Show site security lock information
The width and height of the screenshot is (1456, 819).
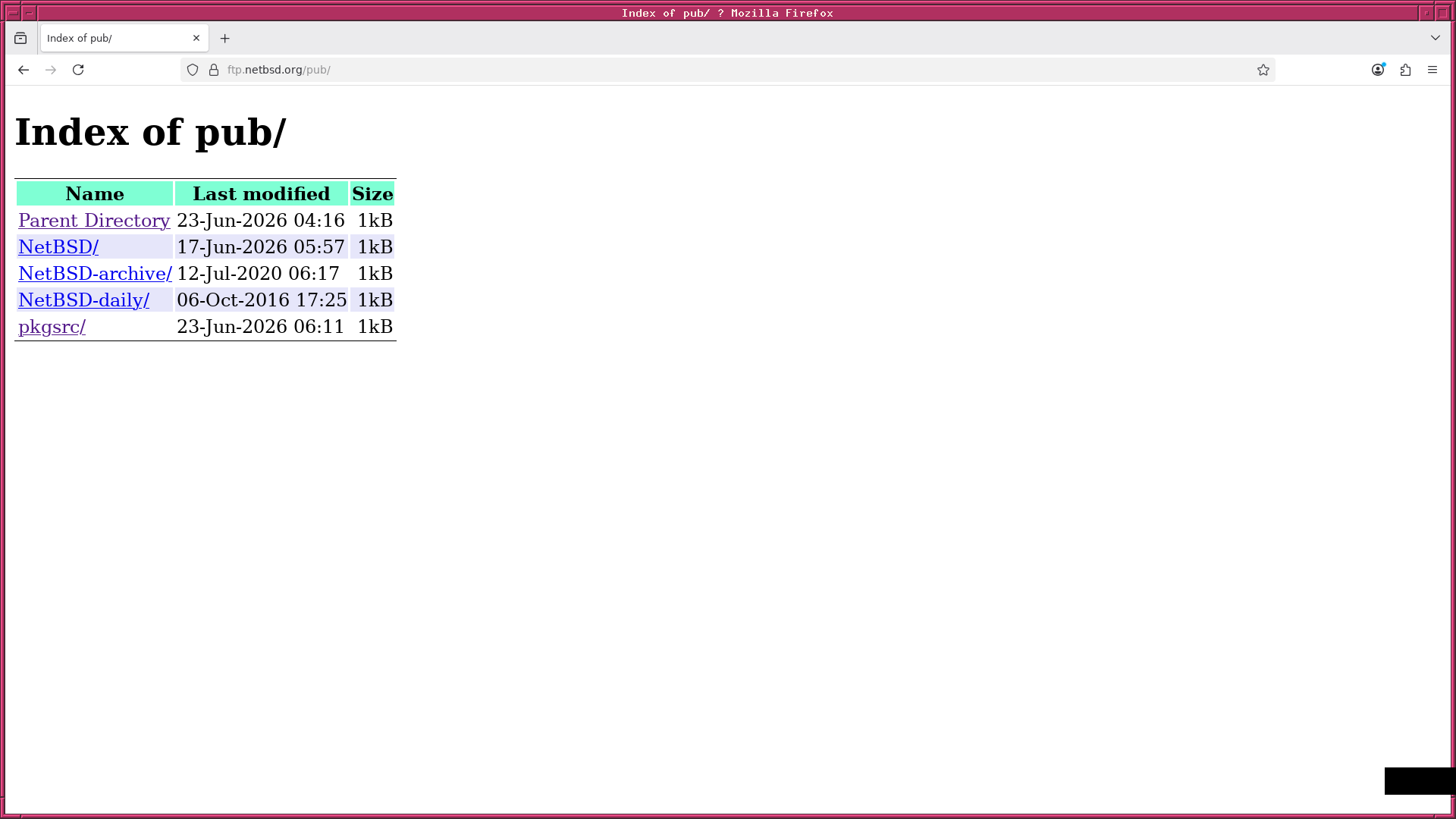point(214,70)
